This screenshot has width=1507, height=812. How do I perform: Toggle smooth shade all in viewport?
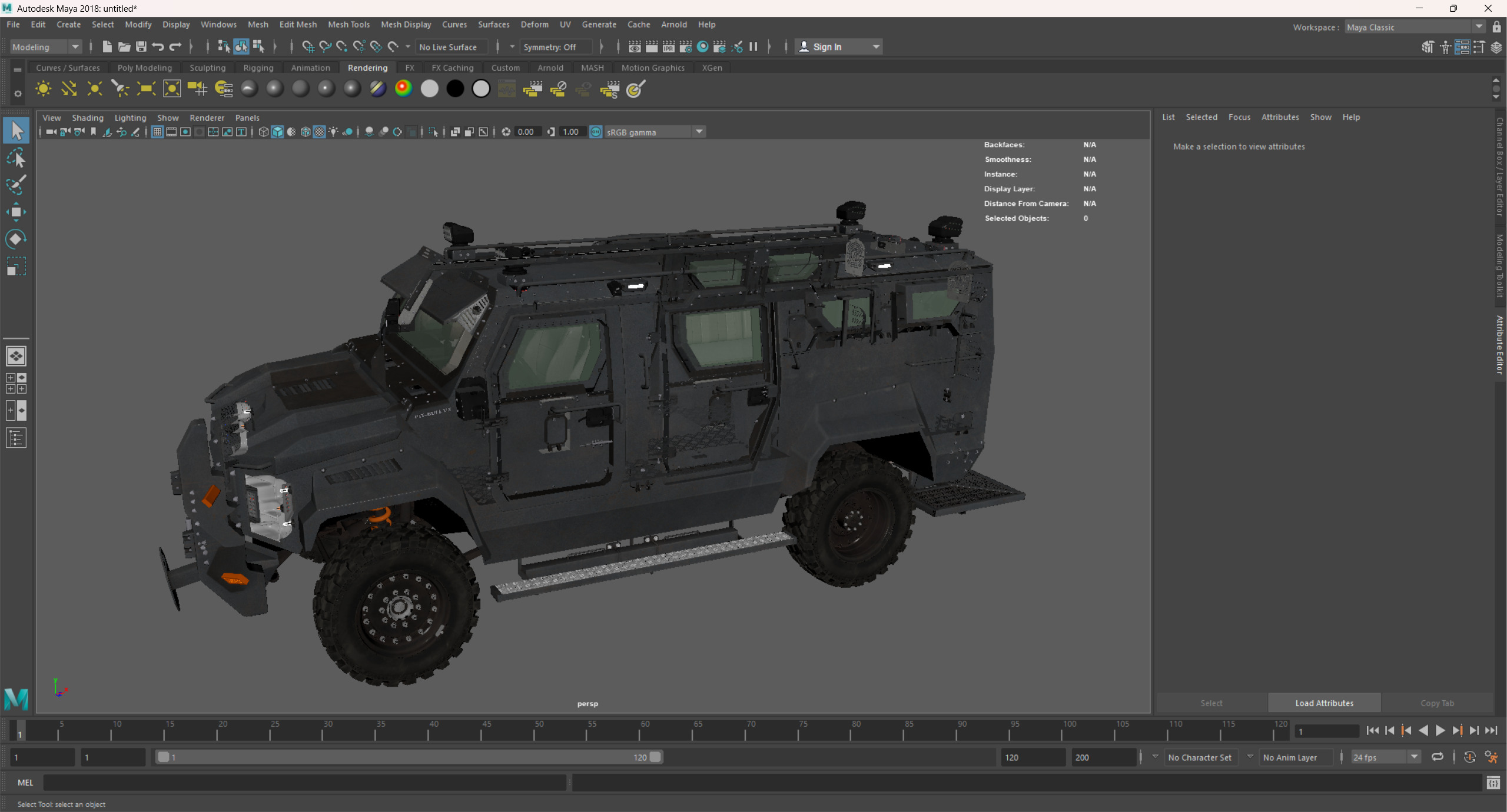[x=277, y=132]
